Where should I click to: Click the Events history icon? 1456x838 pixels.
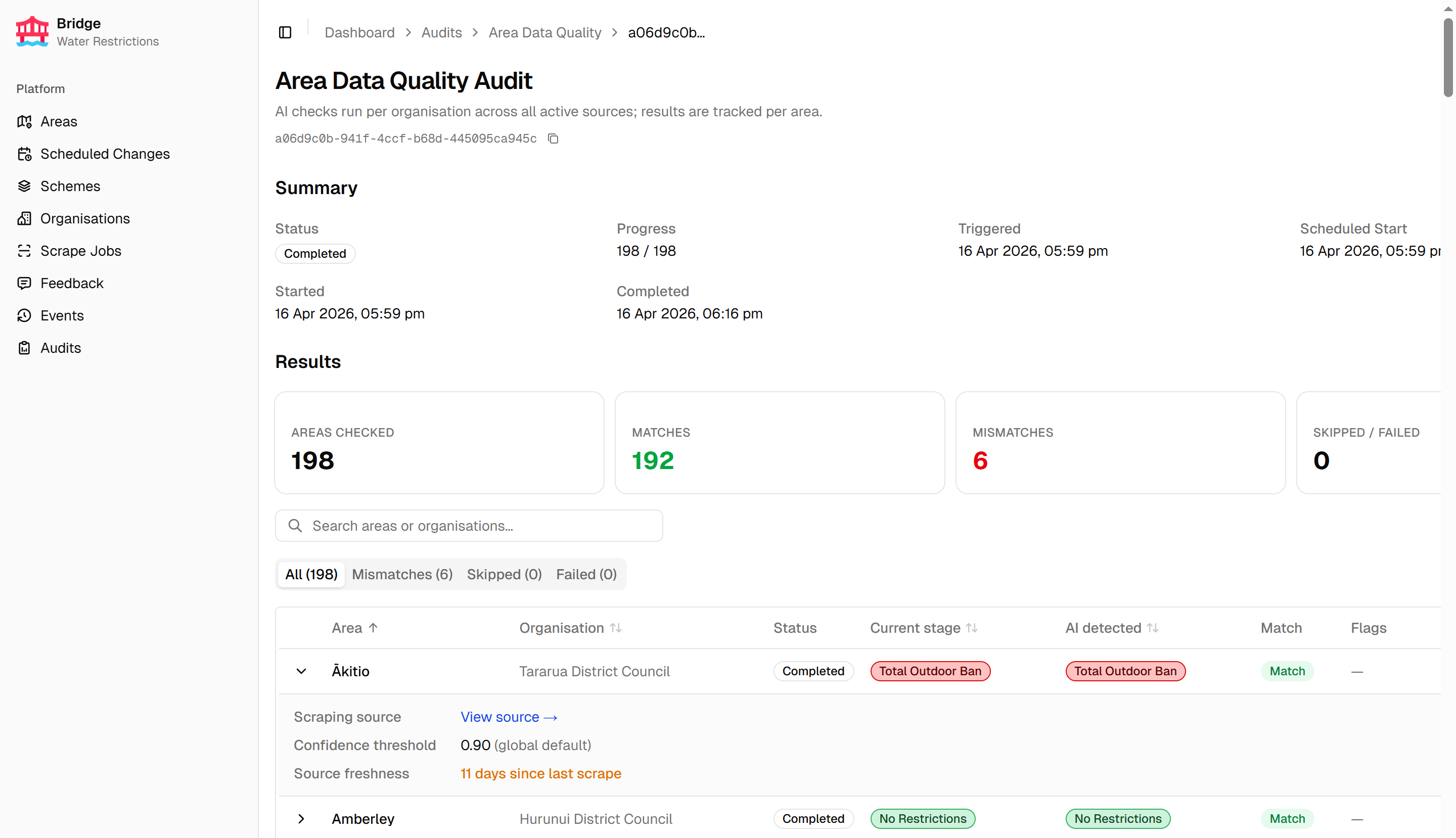point(24,315)
